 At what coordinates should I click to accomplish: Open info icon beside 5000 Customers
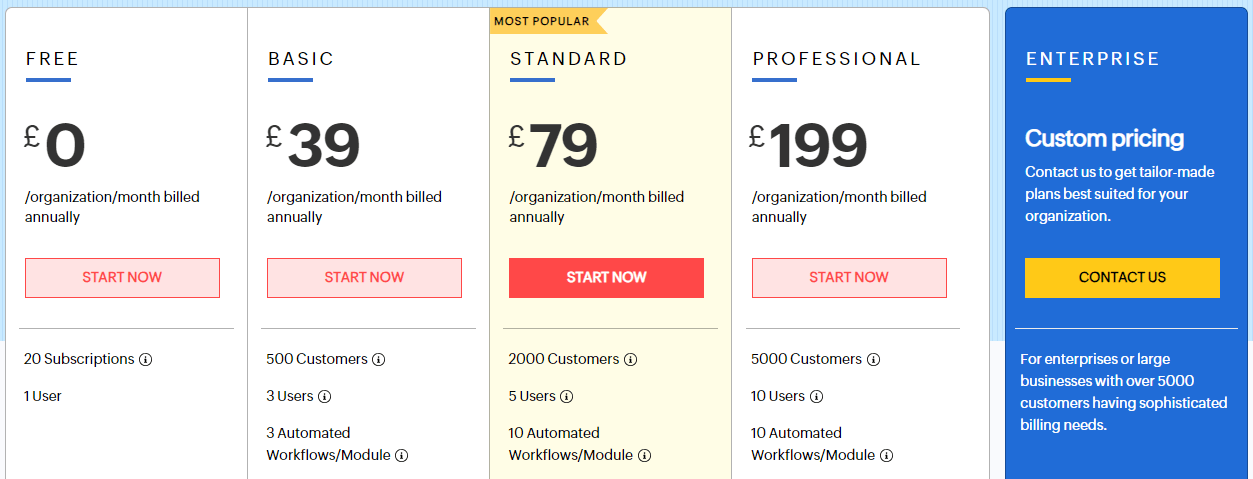(x=873, y=360)
